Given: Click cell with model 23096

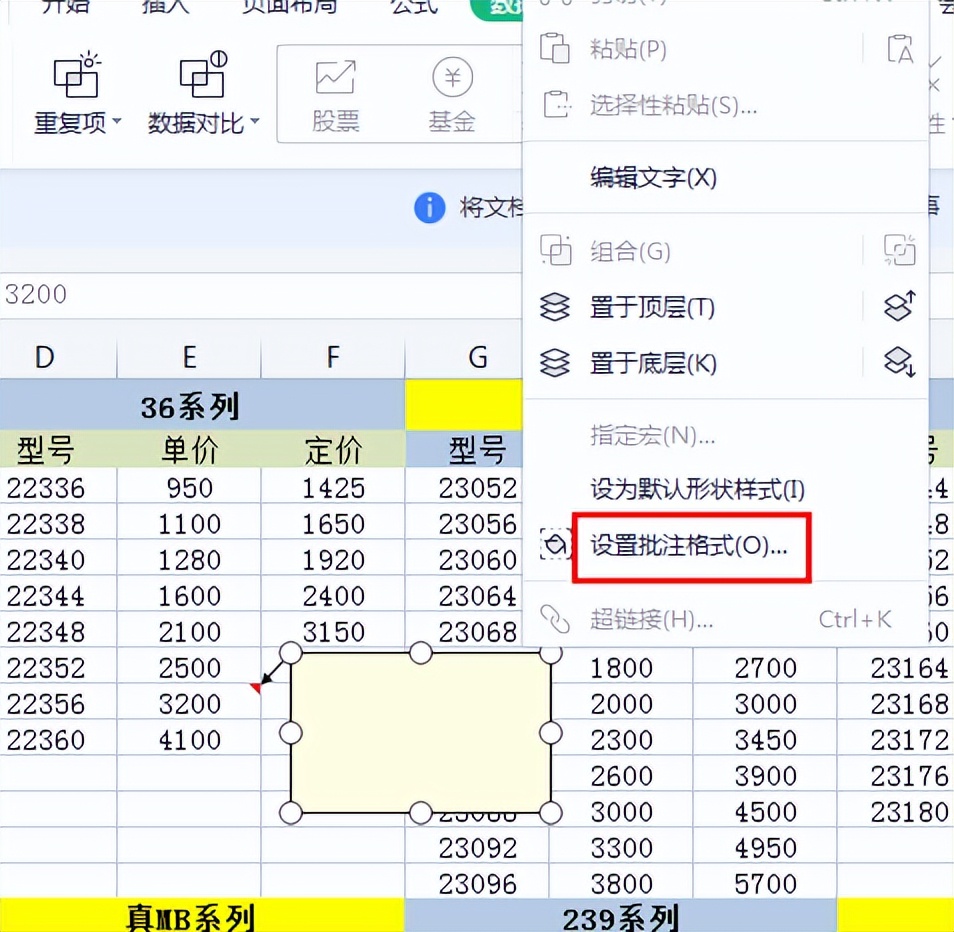Looking at the screenshot, I should pyautogui.click(x=477, y=883).
